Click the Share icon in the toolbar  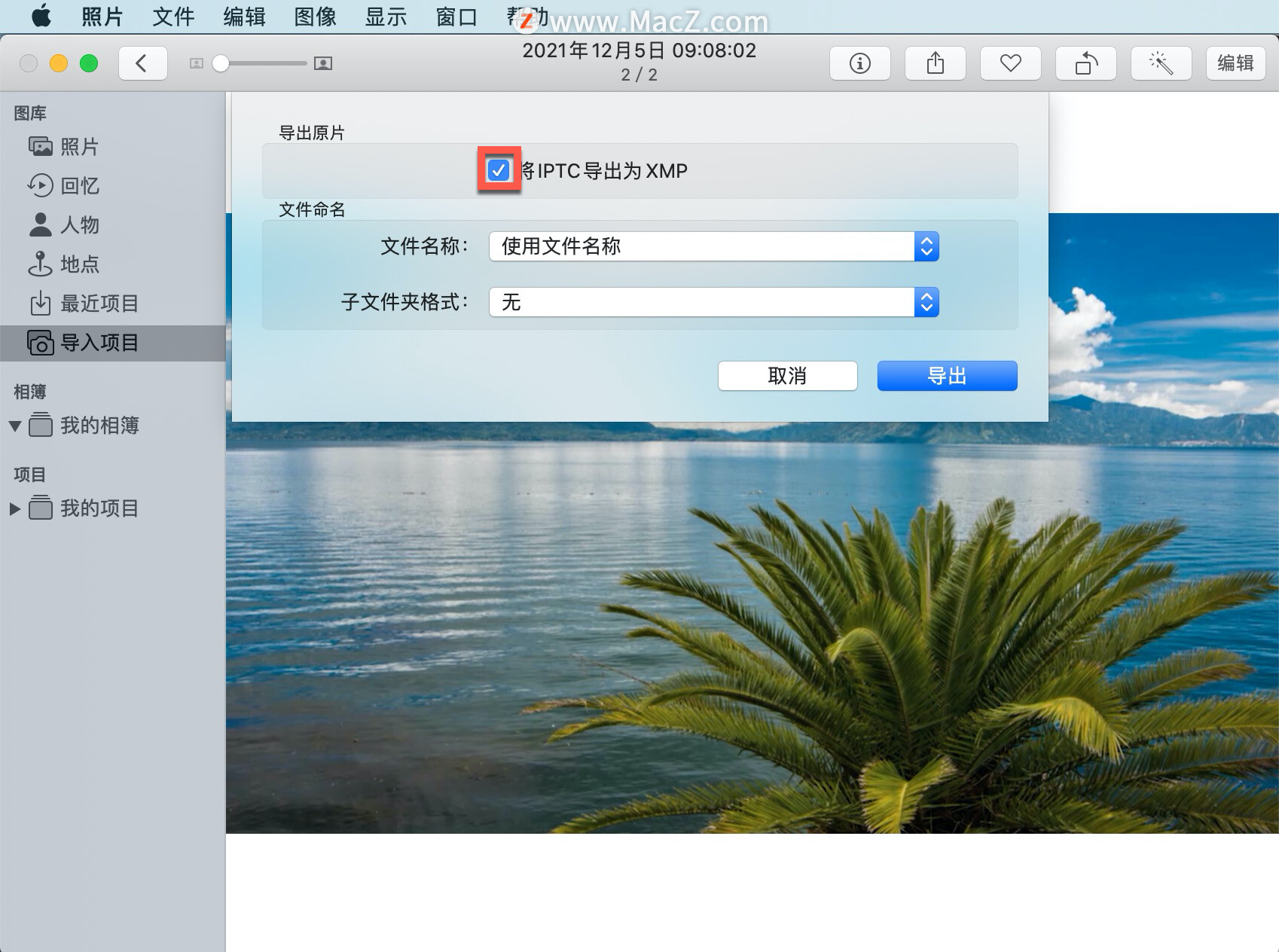(x=935, y=63)
